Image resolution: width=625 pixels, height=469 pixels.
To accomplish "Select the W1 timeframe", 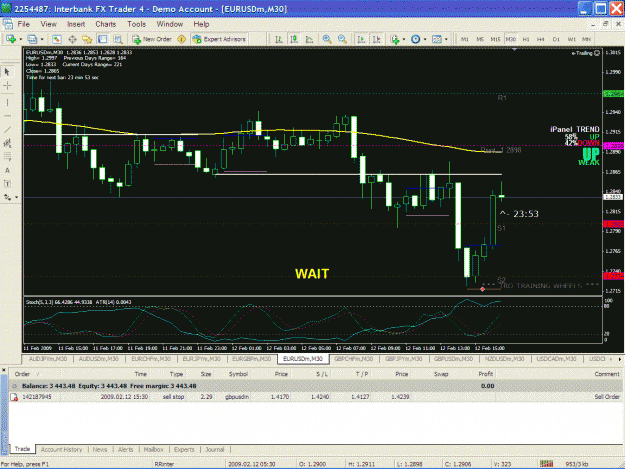I will [572, 39].
